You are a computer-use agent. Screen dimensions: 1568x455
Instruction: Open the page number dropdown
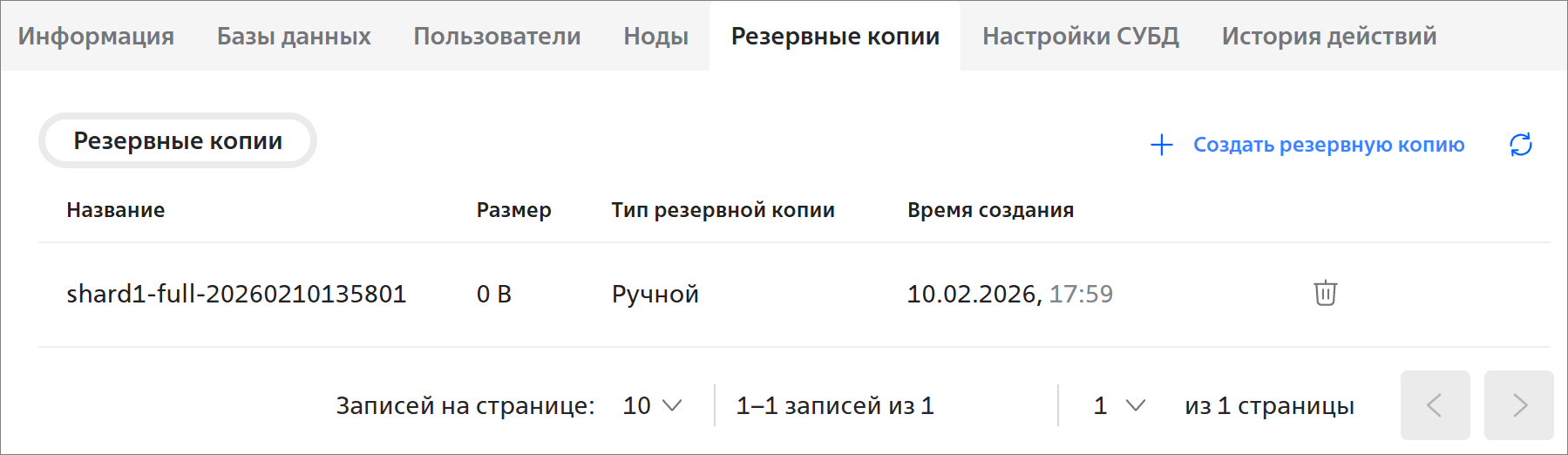click(x=1119, y=405)
